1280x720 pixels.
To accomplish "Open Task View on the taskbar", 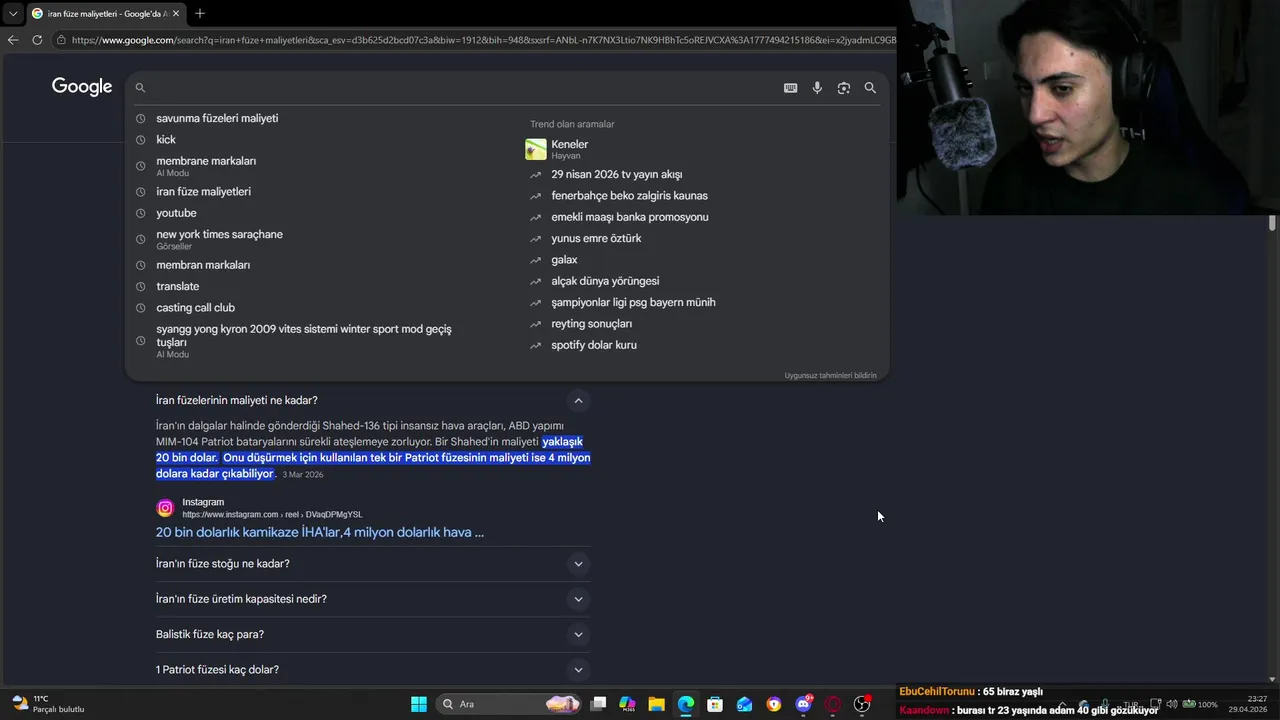I will pos(598,704).
